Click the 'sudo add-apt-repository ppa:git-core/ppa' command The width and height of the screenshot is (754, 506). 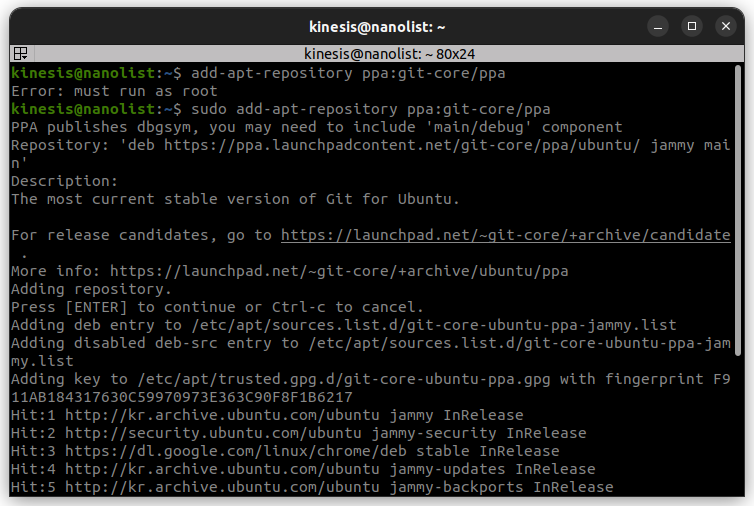(x=371, y=109)
